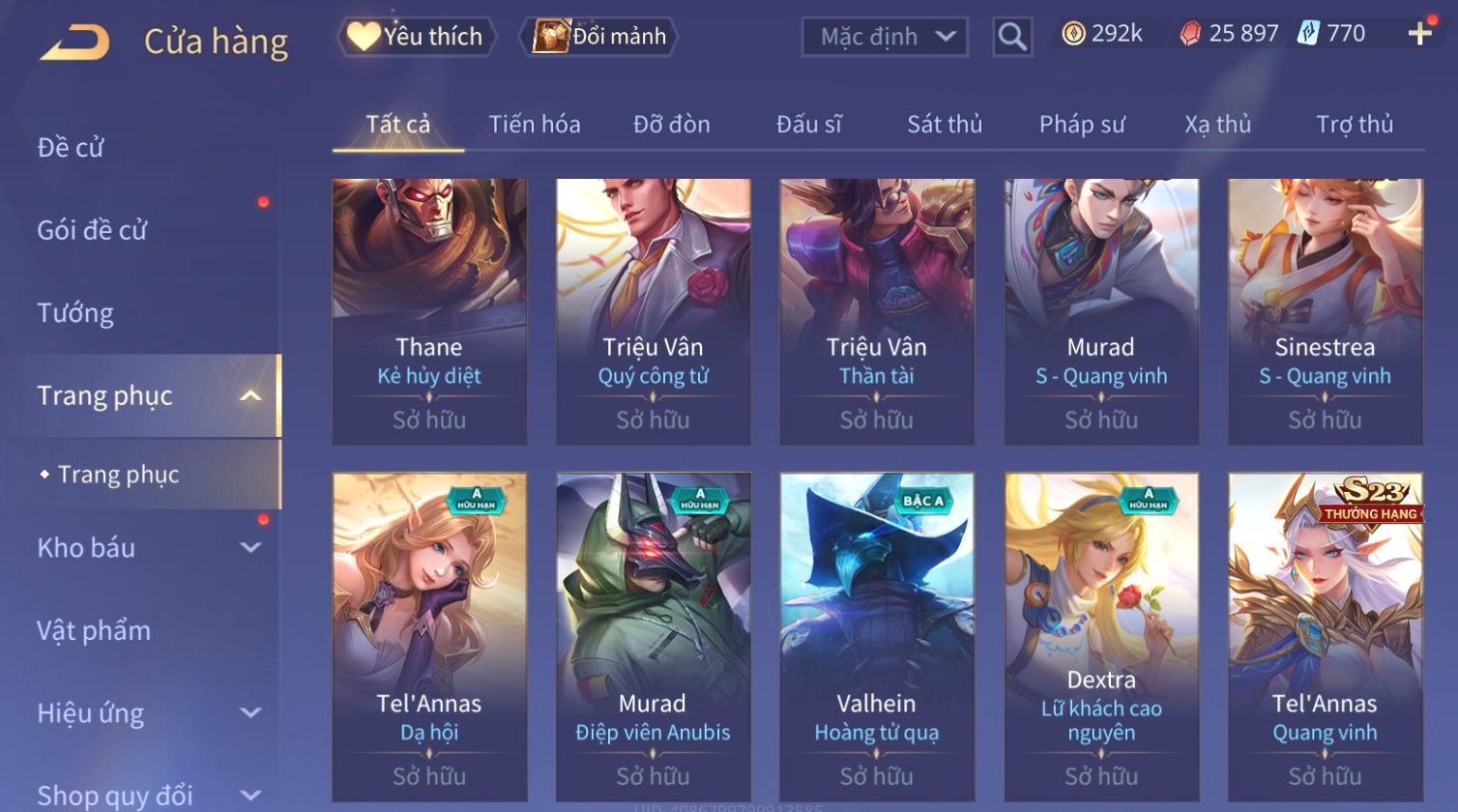Open Tướng in the sidebar

(75, 313)
